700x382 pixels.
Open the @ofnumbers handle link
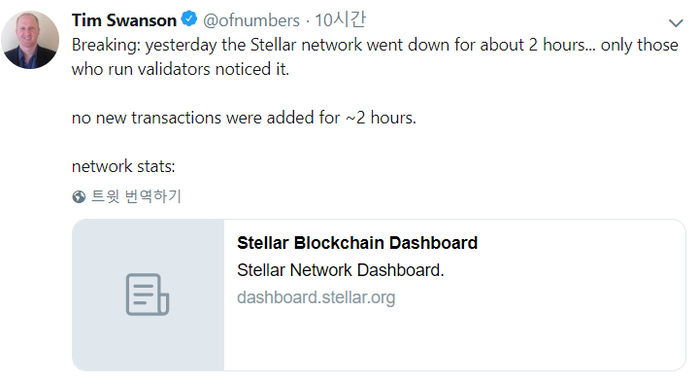251,21
